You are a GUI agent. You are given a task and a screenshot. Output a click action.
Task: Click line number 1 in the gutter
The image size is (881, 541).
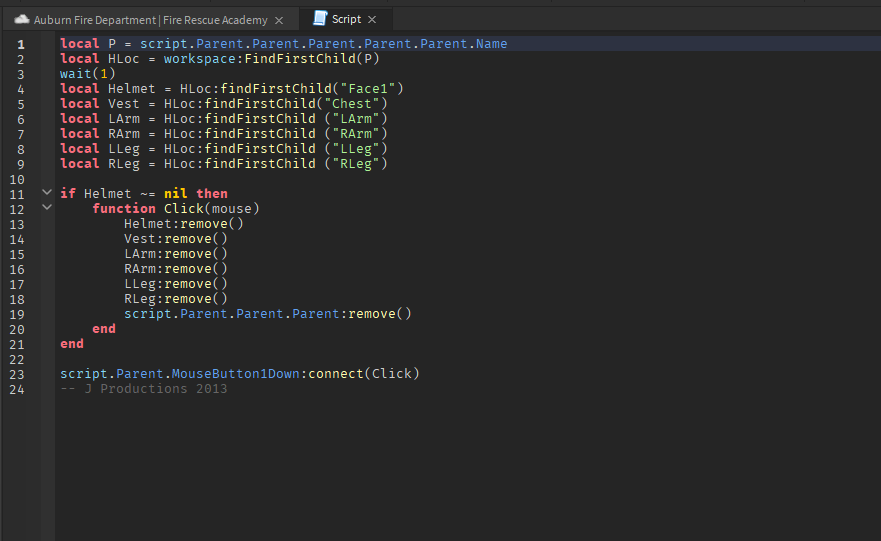[20, 44]
